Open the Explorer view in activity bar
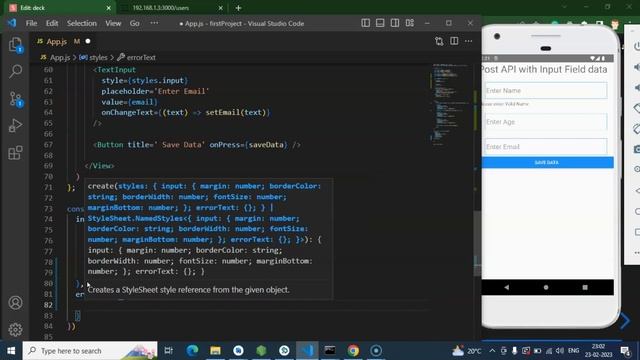The width and height of the screenshot is (640, 360). (16, 45)
